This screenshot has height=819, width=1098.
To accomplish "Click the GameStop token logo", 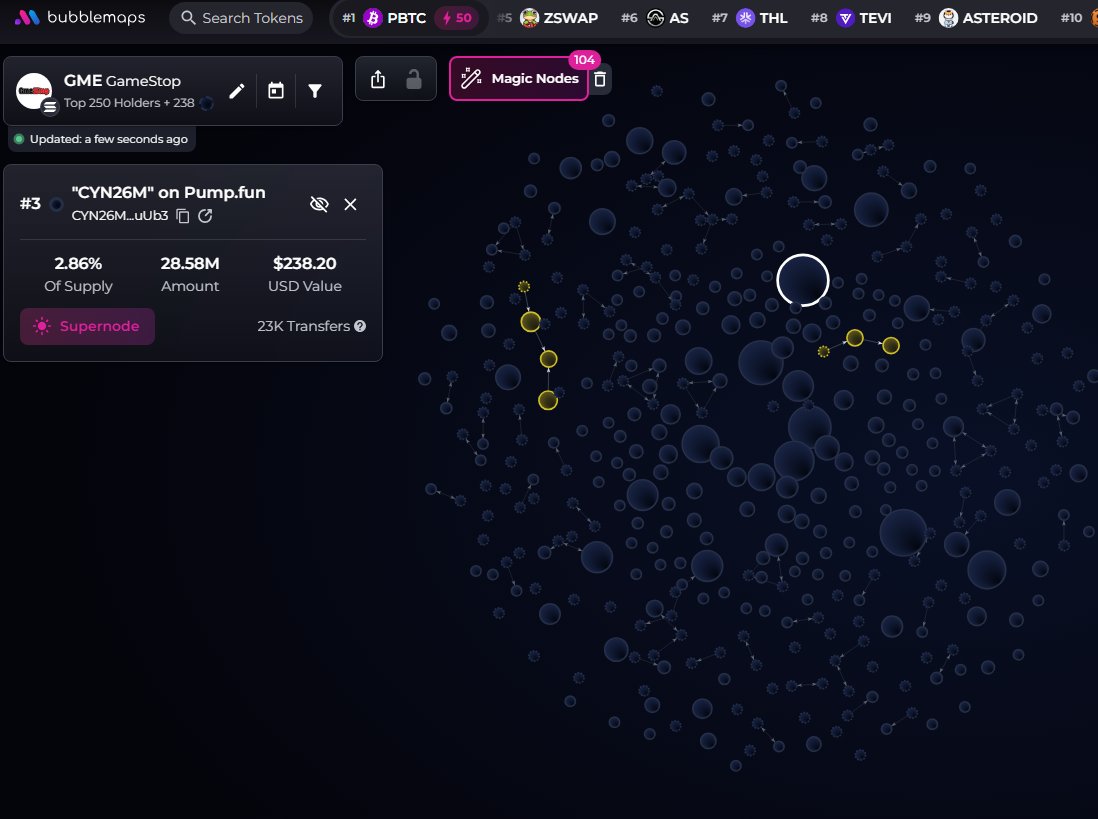I will 34,91.
